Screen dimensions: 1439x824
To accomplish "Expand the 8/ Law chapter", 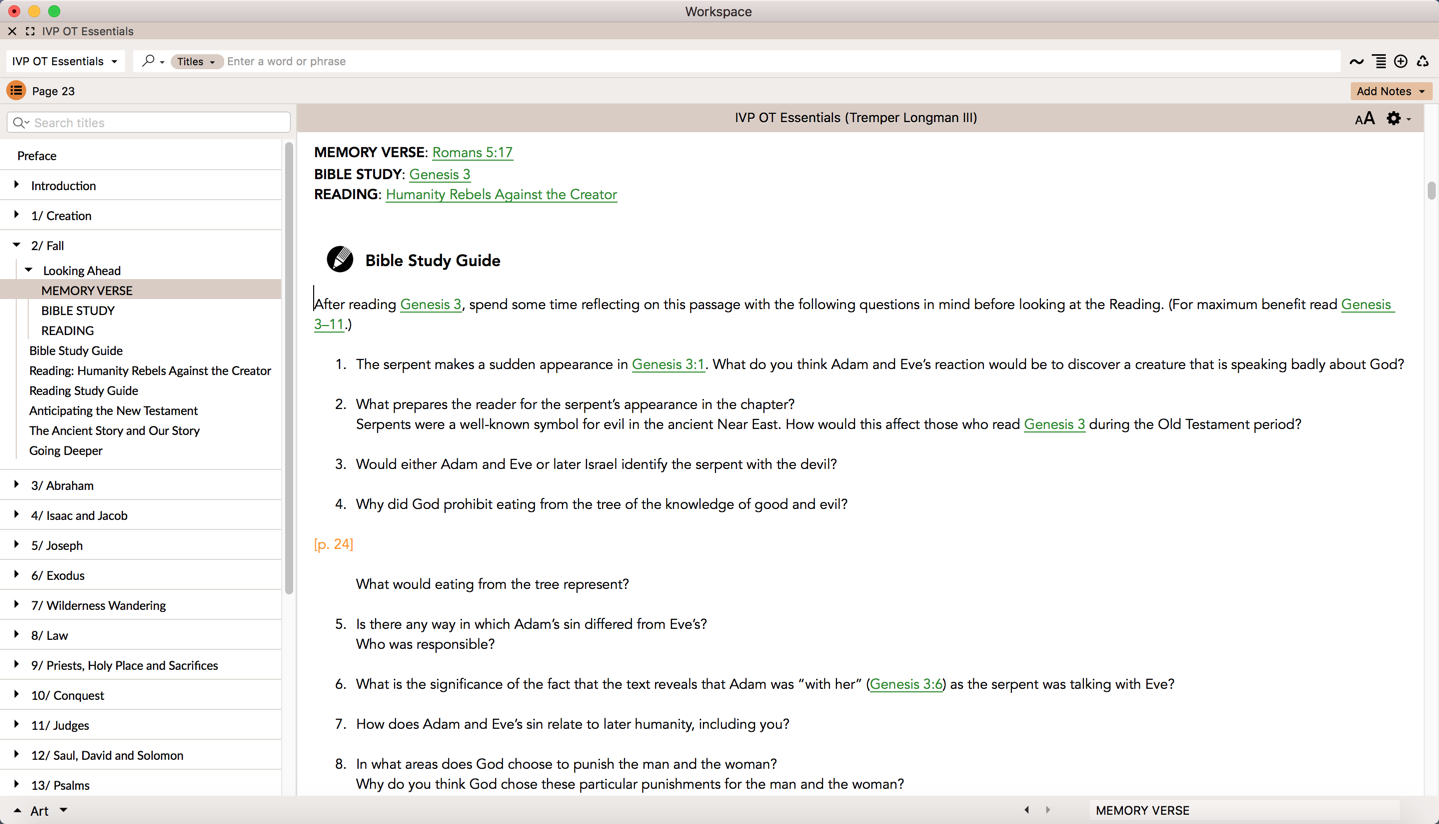I will coord(16,635).
